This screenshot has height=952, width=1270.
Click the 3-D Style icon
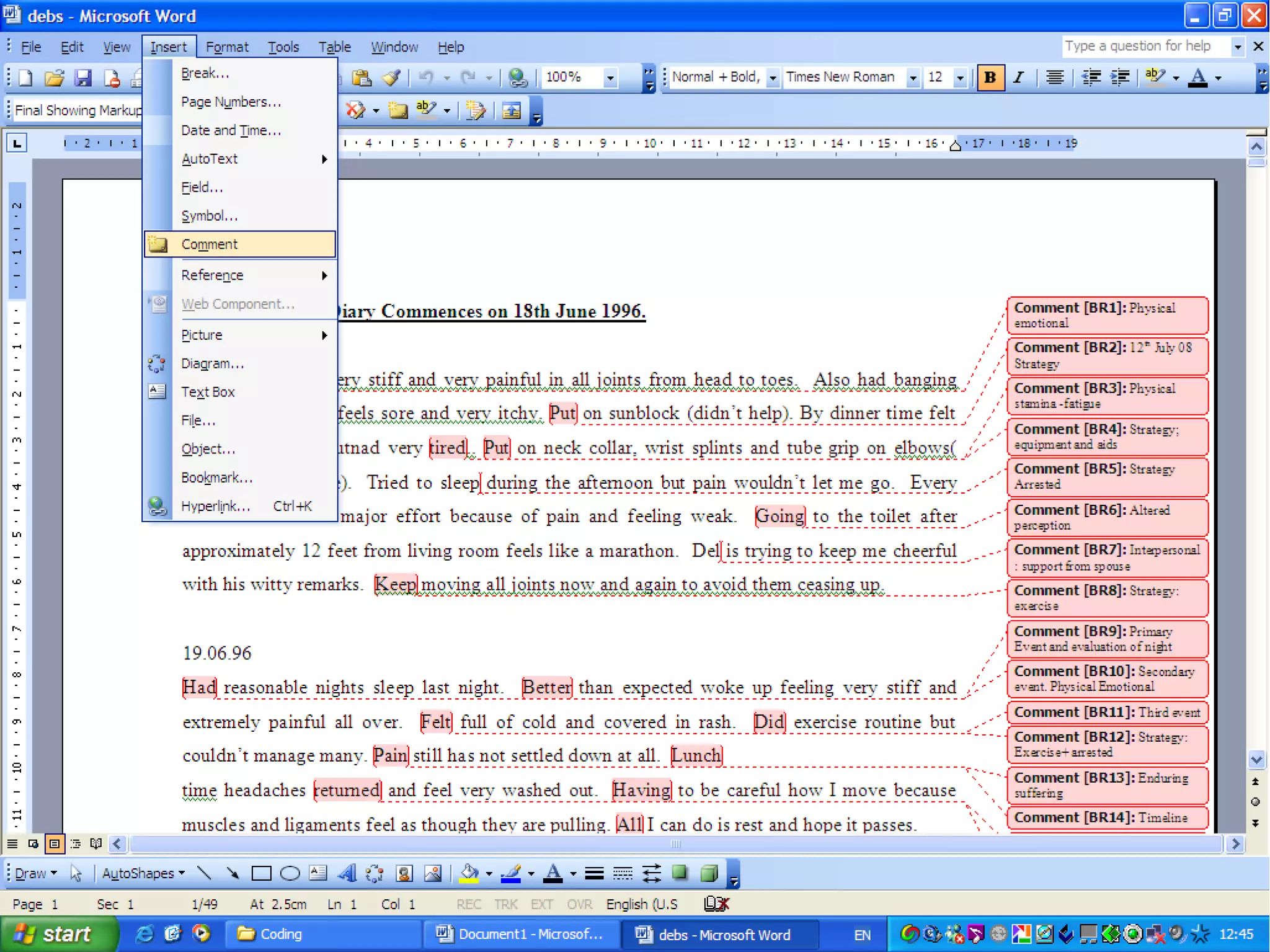point(708,874)
